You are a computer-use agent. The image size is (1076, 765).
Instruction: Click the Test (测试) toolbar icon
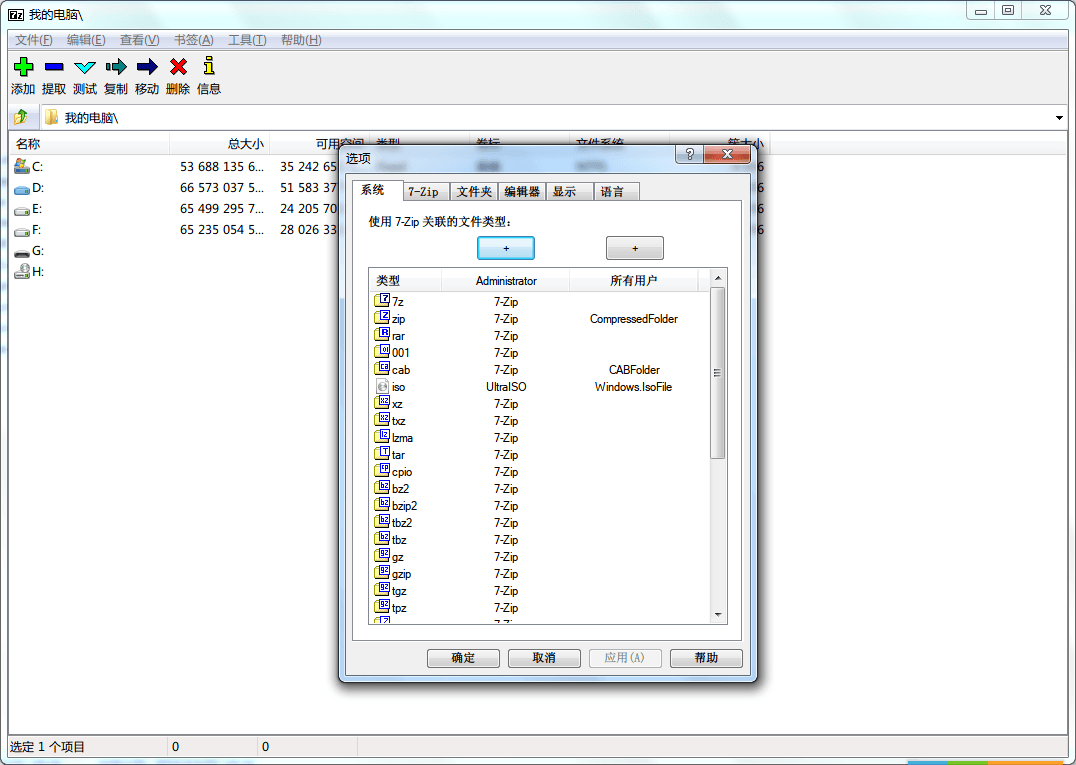[85, 67]
